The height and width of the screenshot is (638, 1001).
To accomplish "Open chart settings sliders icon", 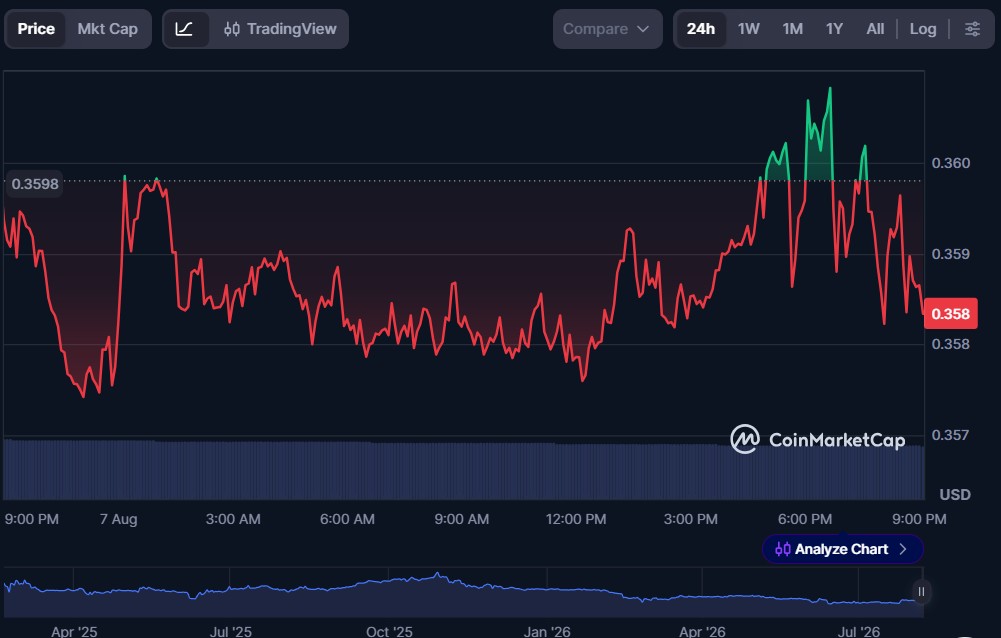I will click(x=972, y=29).
